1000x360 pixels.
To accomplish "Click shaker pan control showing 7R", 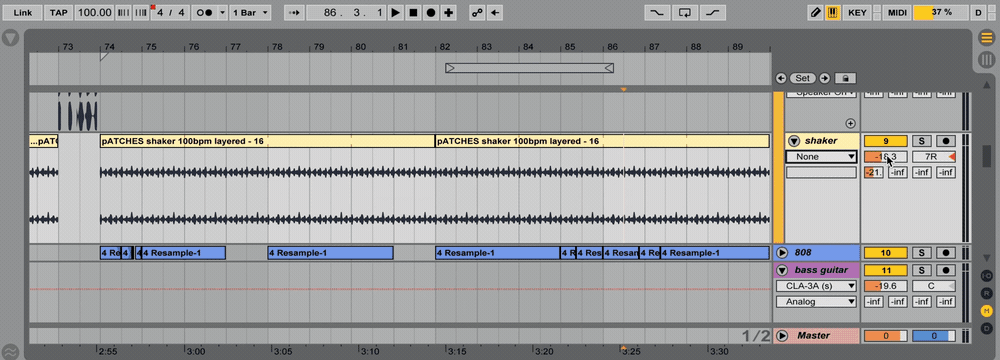I will click(x=934, y=157).
